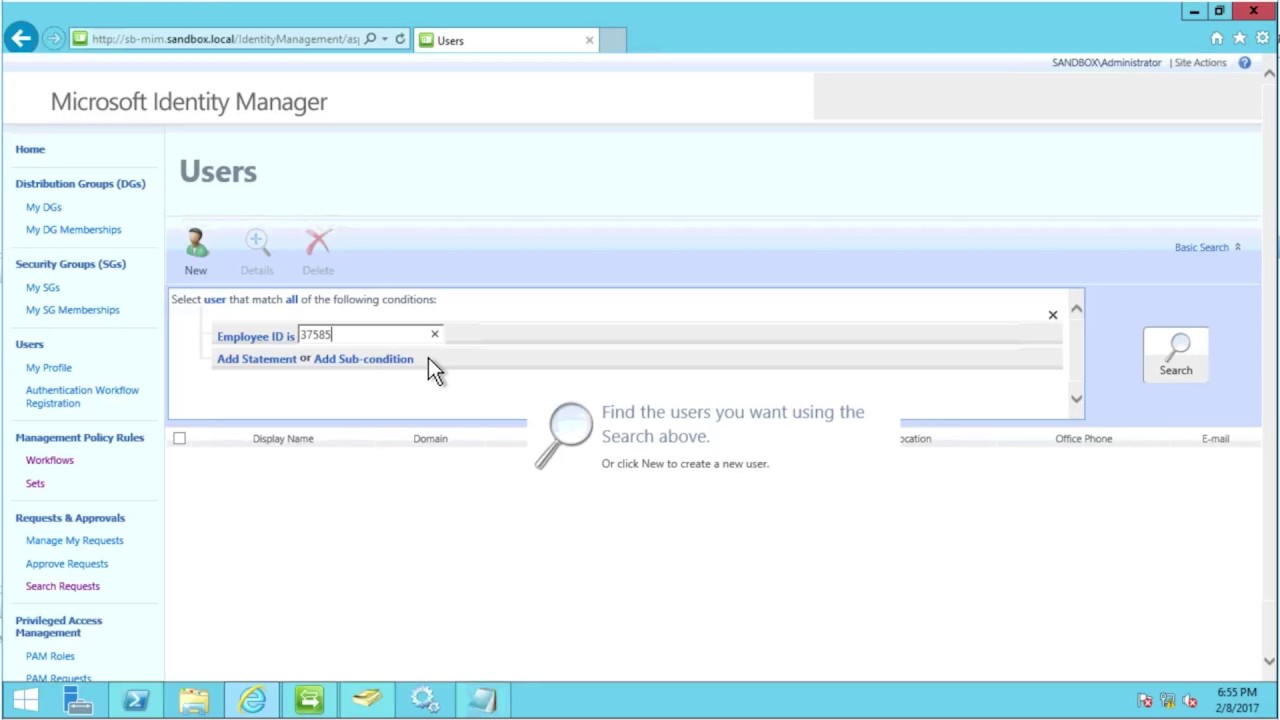This screenshot has width=1280, height=720.
Task: Open Manage My Requests link
Action: pos(75,541)
